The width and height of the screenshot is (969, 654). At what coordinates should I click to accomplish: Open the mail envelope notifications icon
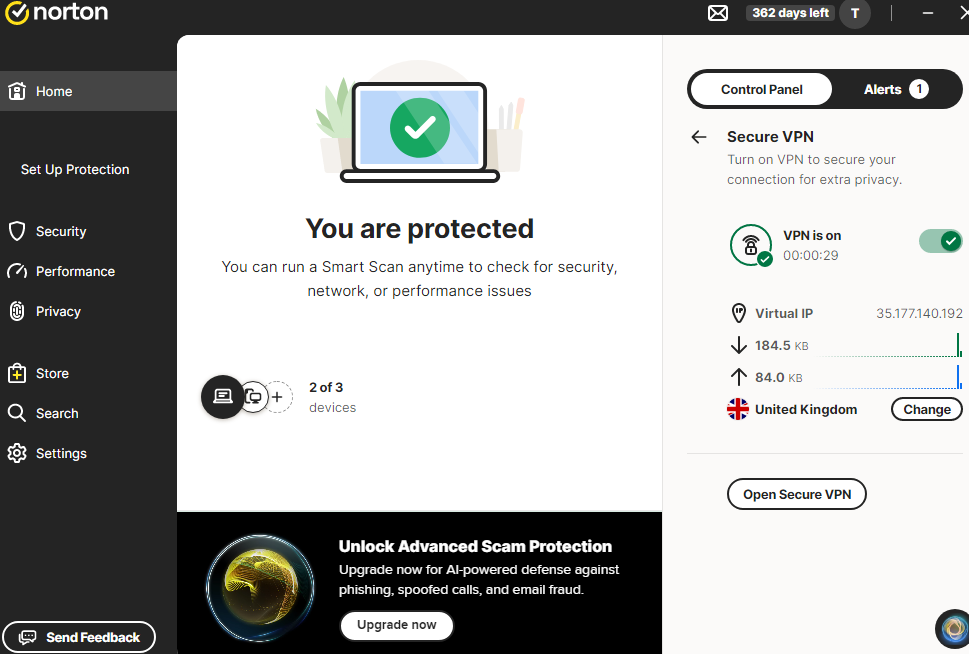point(717,13)
